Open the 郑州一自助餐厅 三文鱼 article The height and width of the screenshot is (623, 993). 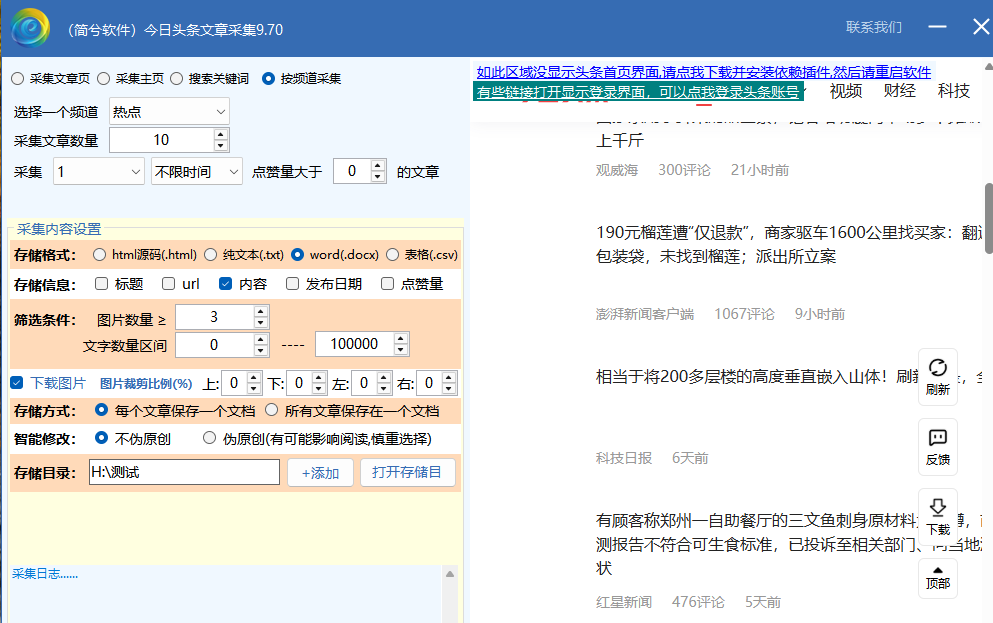coord(788,544)
